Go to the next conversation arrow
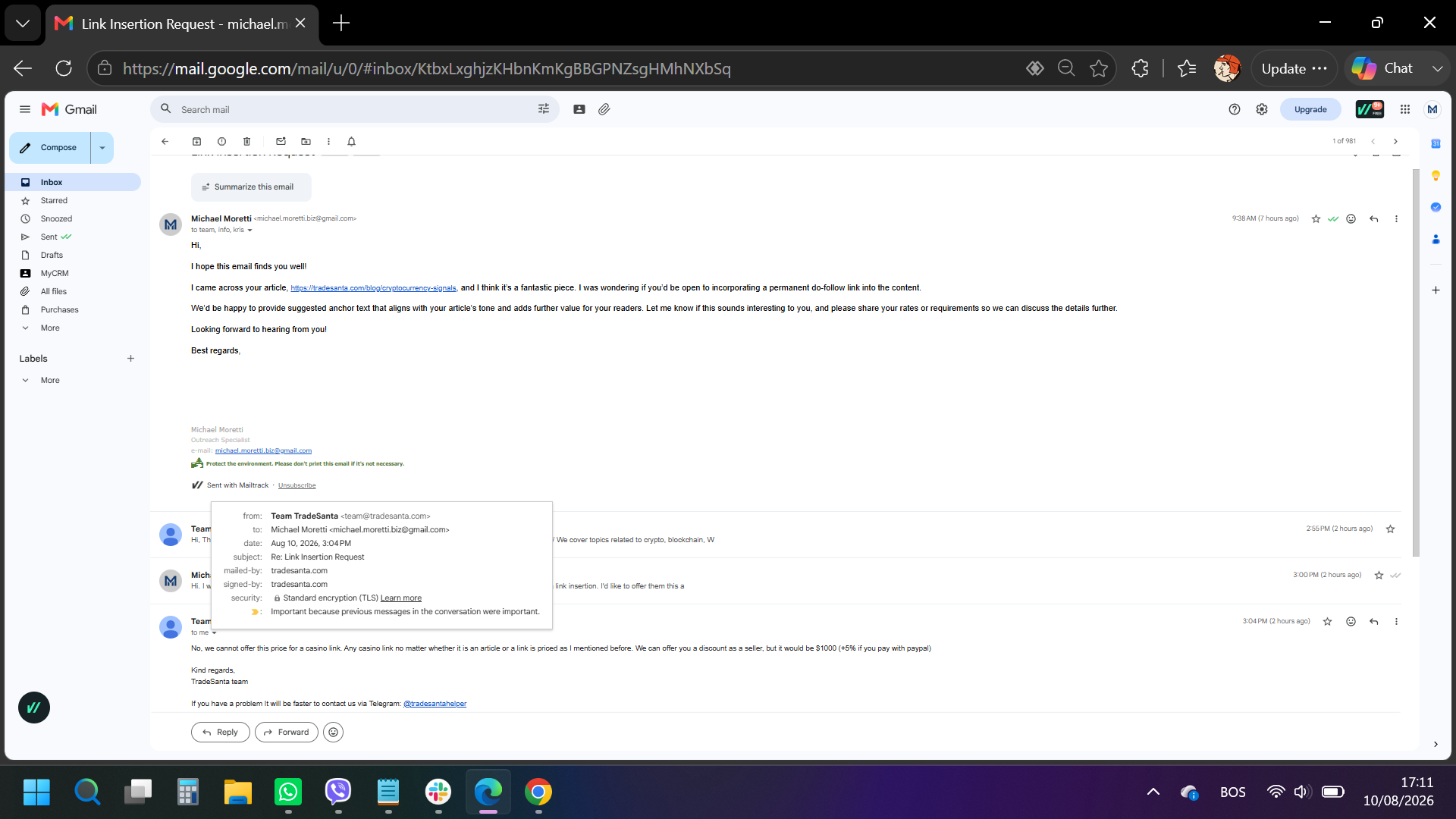Viewport: 1456px width, 819px height. coord(1395,141)
